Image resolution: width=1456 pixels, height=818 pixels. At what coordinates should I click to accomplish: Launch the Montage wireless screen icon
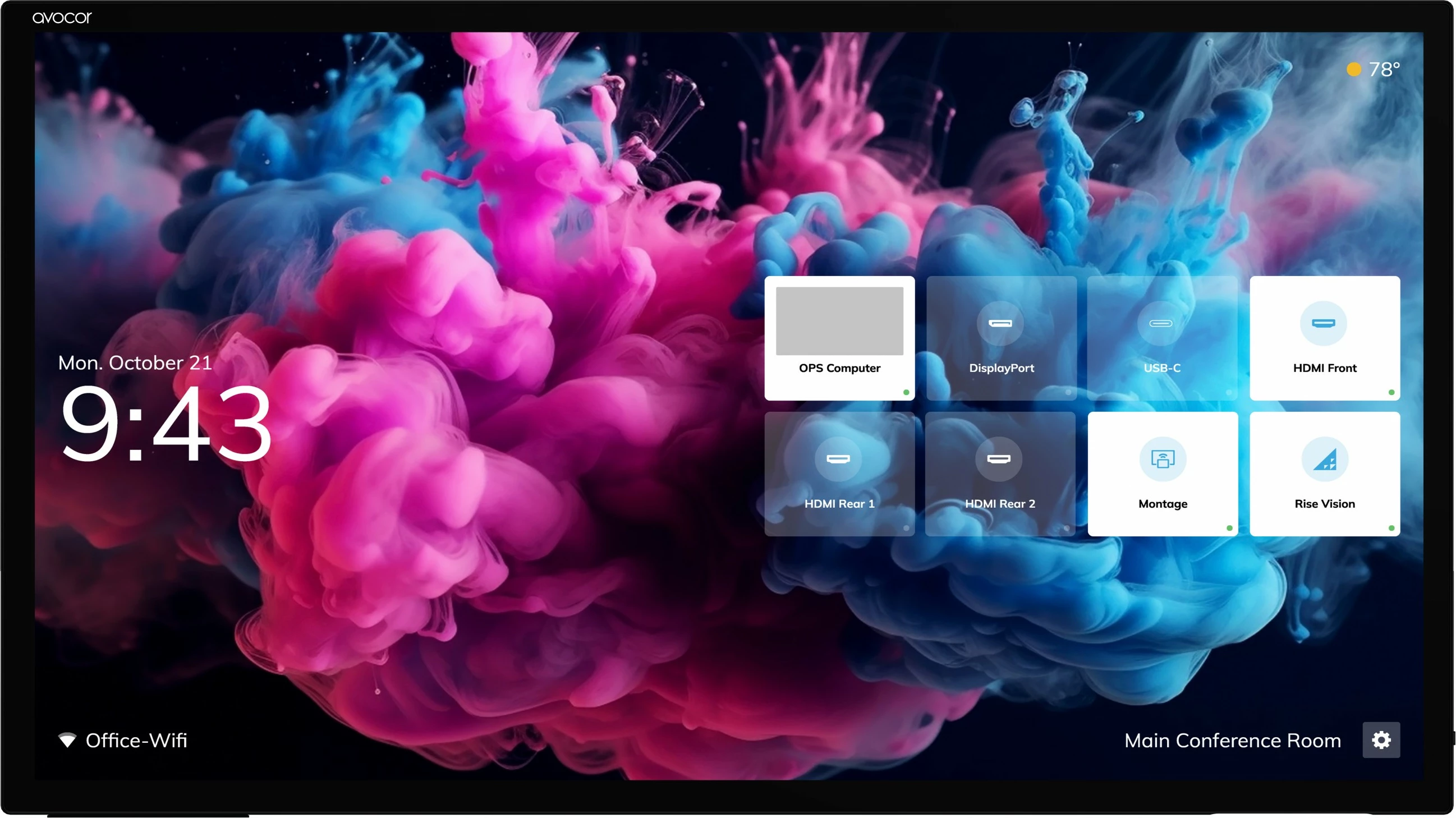(x=1162, y=459)
